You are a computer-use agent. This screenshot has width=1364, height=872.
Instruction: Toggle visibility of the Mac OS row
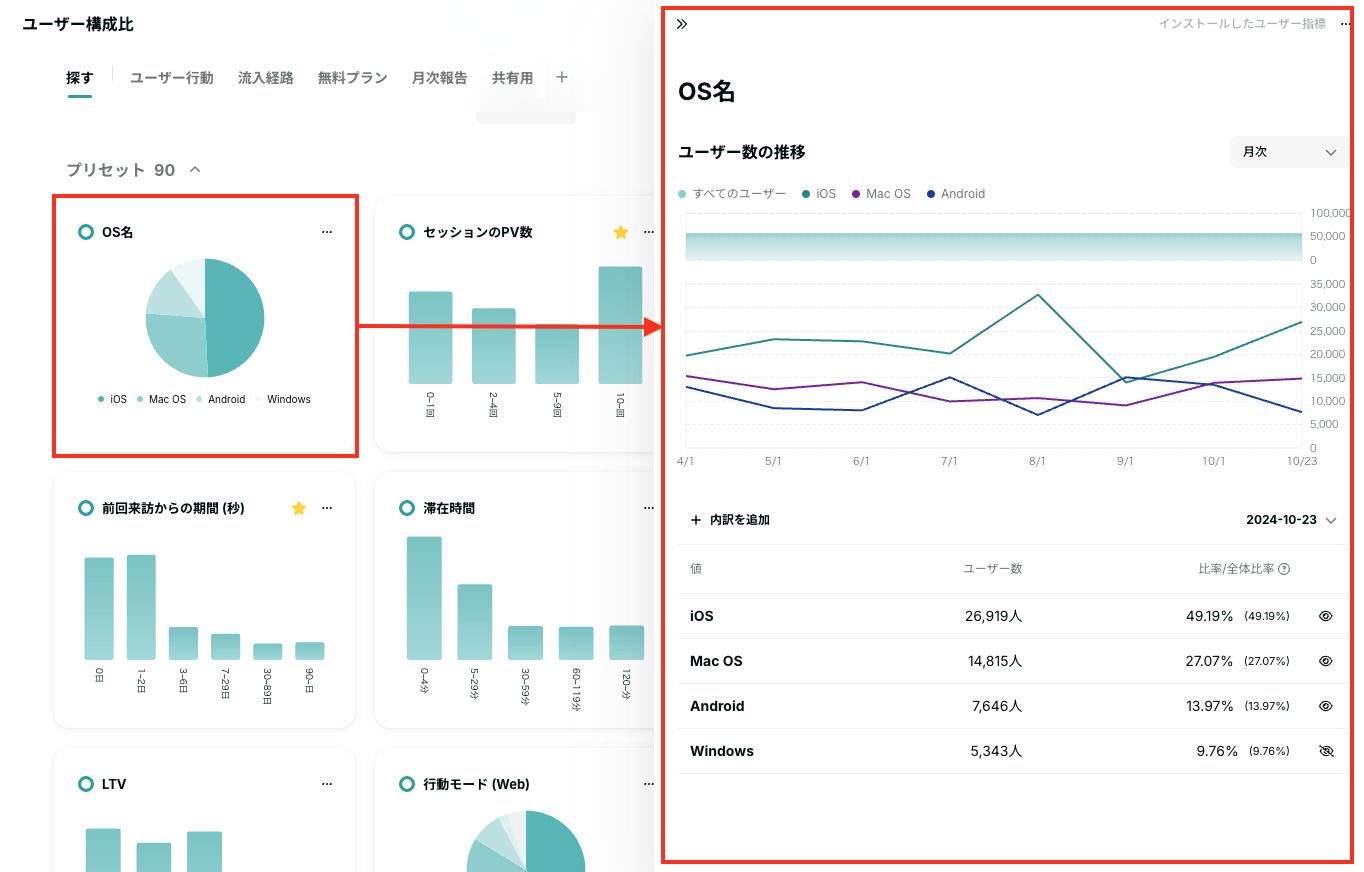point(1326,661)
